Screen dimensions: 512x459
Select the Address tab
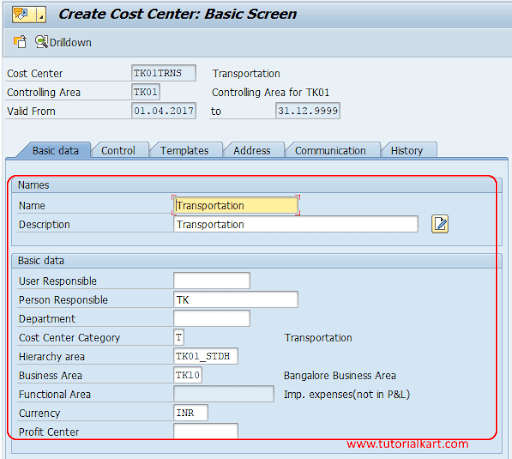pos(252,151)
